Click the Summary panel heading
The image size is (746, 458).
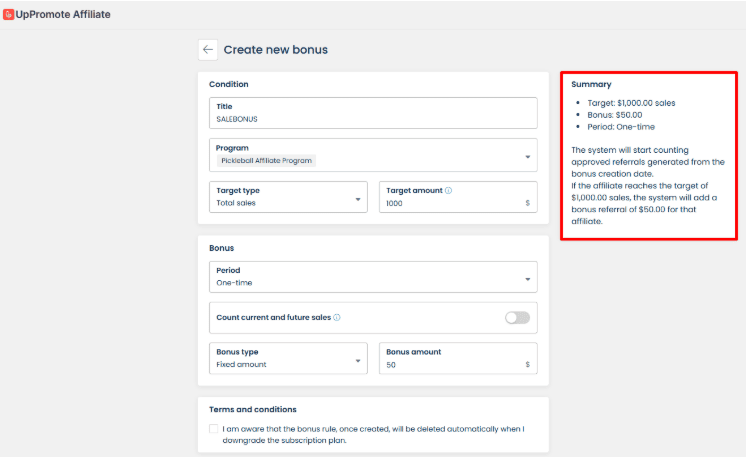[x=591, y=84]
